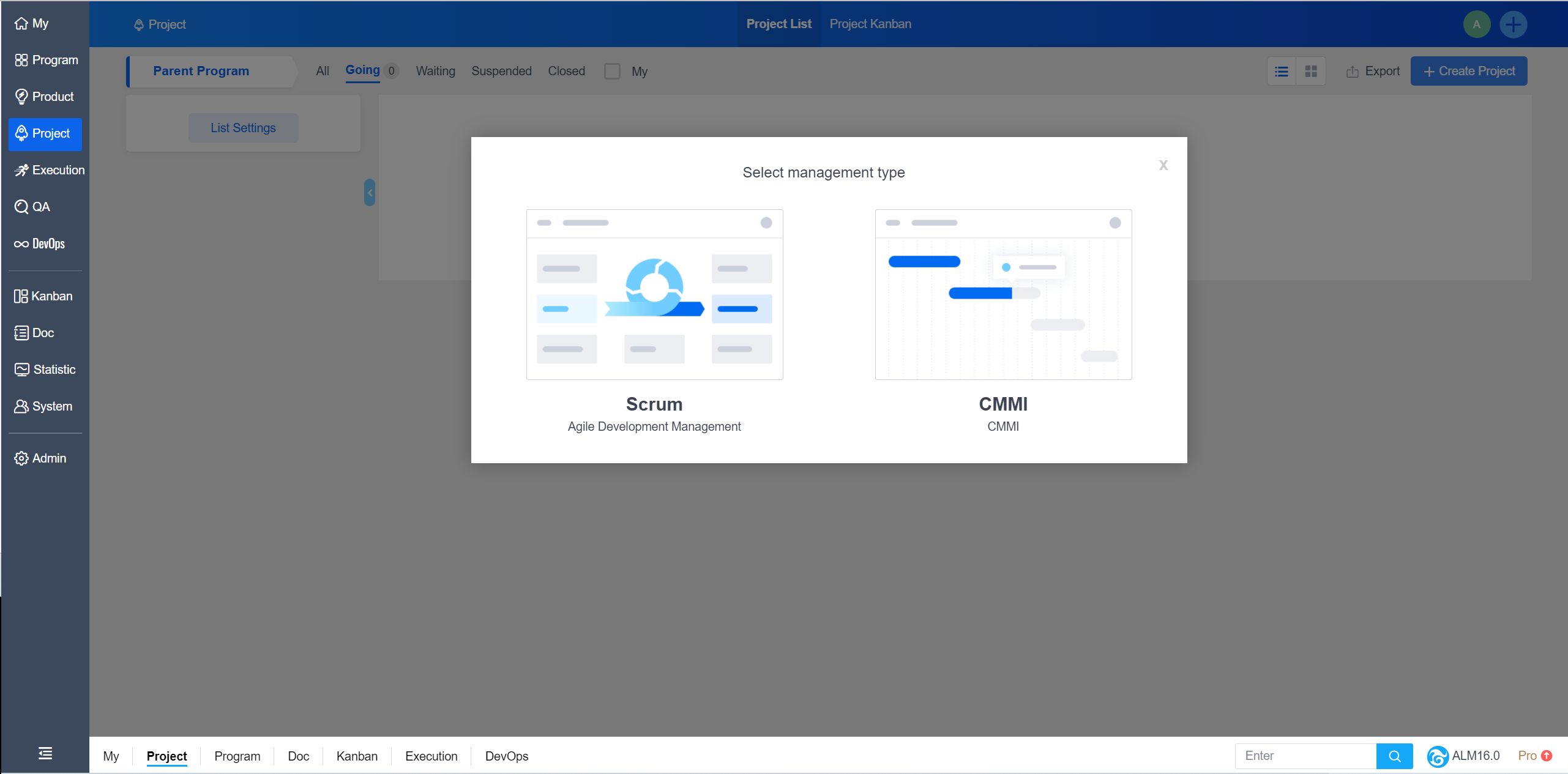Click the search Enter input field

[x=1305, y=756]
